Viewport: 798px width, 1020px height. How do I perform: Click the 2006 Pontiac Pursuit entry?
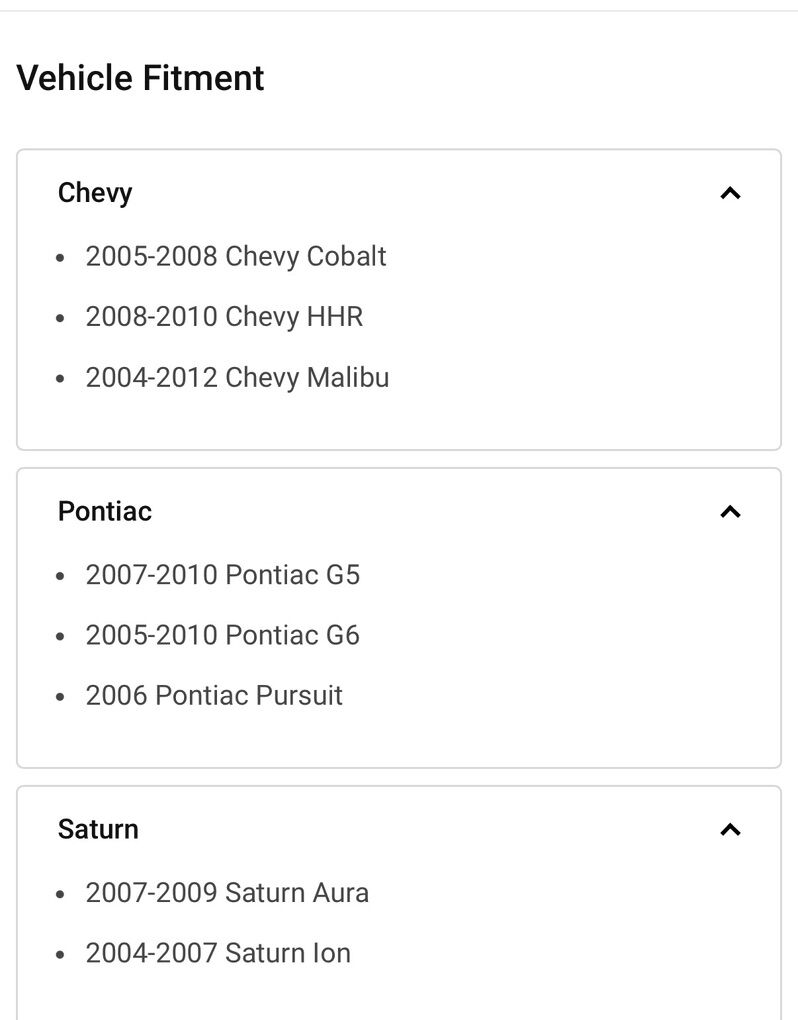pos(214,695)
